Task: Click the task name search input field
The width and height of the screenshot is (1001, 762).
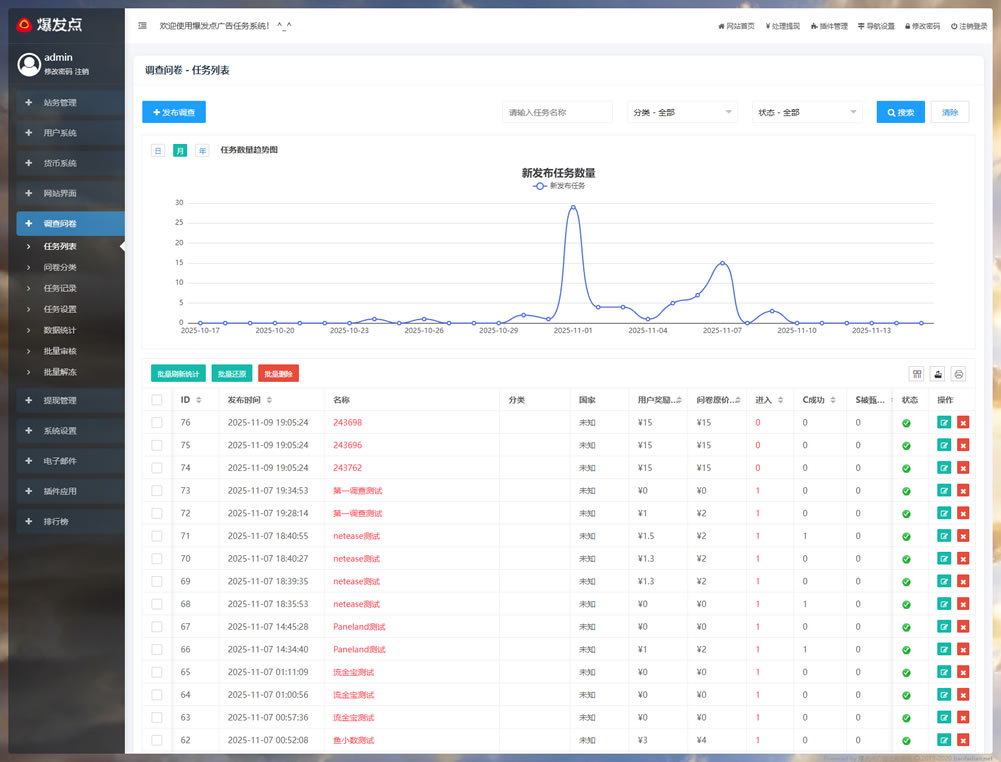Action: click(x=557, y=113)
